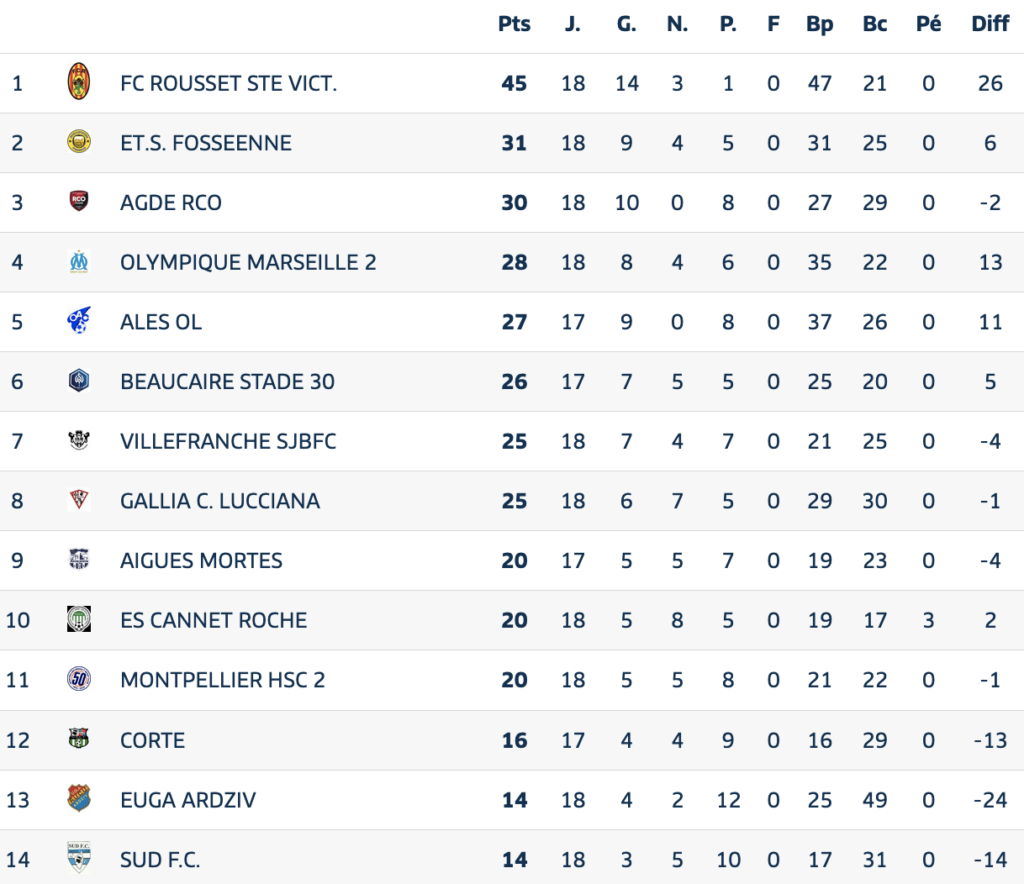Click the Olympique Marseille 2 logo

click(x=79, y=262)
